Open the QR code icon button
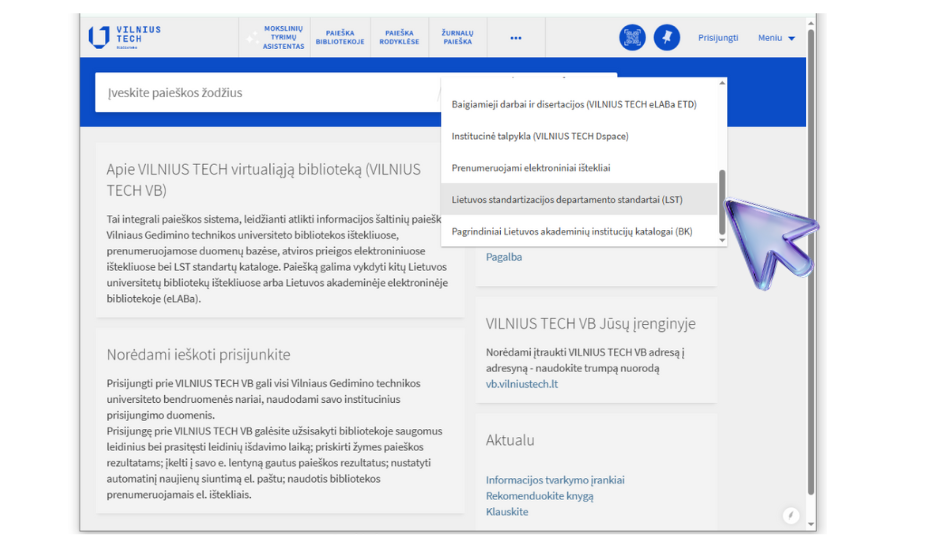940x547 pixels. click(632, 38)
